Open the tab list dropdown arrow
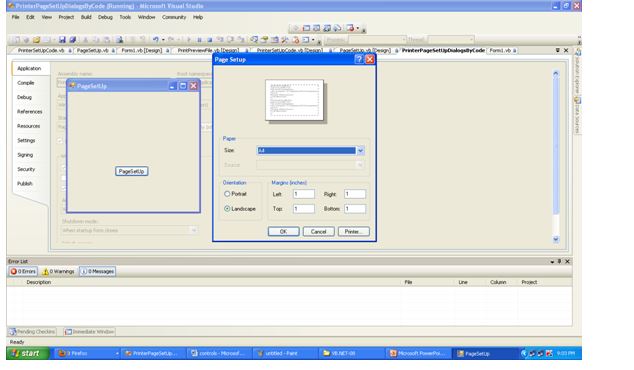Viewport: 634px width, 370px height. 558,50
